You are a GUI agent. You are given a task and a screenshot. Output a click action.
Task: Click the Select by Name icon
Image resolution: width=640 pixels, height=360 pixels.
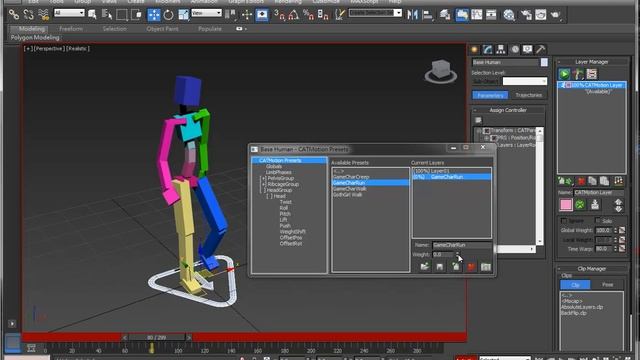click(107, 15)
